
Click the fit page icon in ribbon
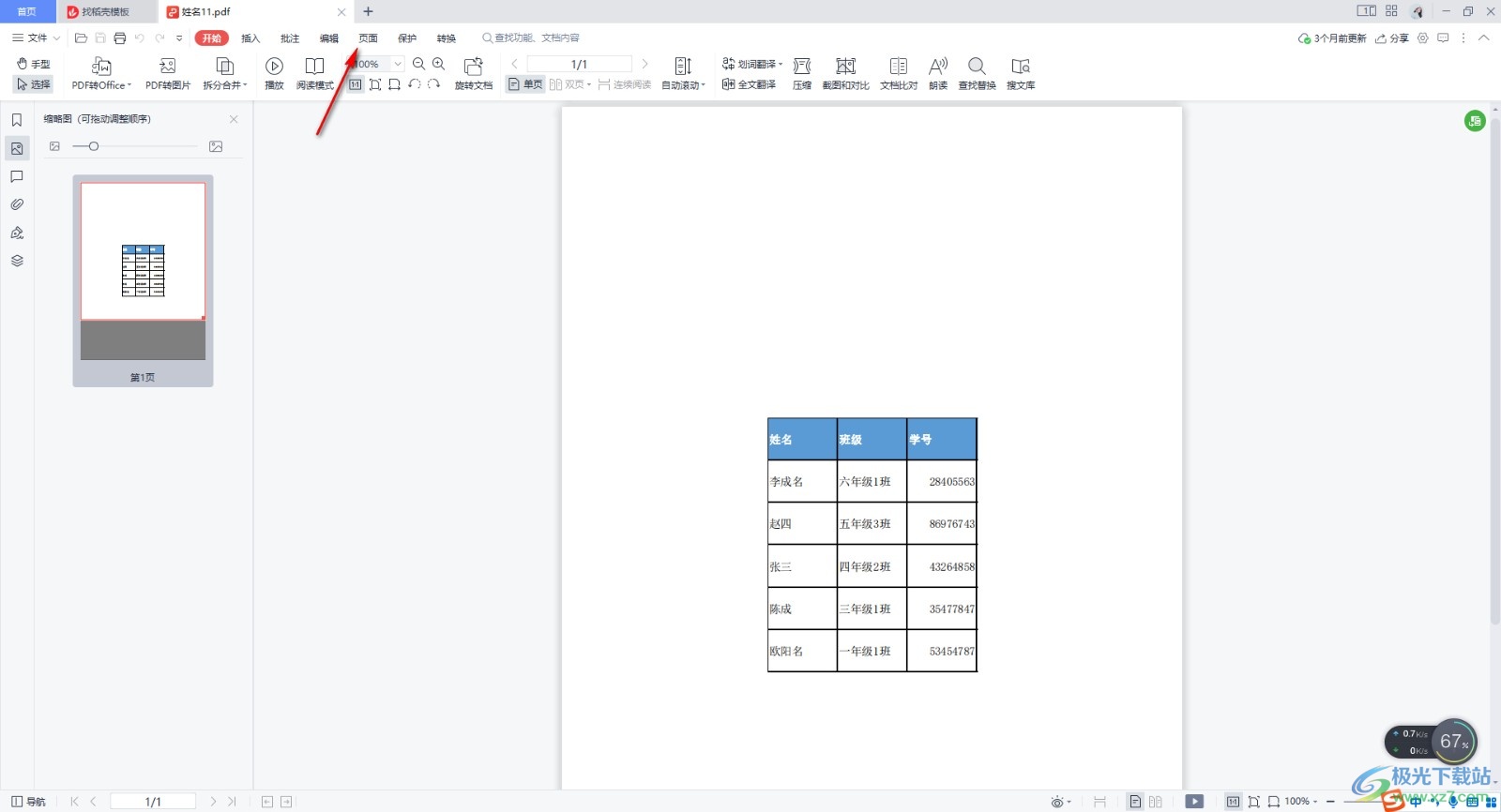tap(375, 84)
